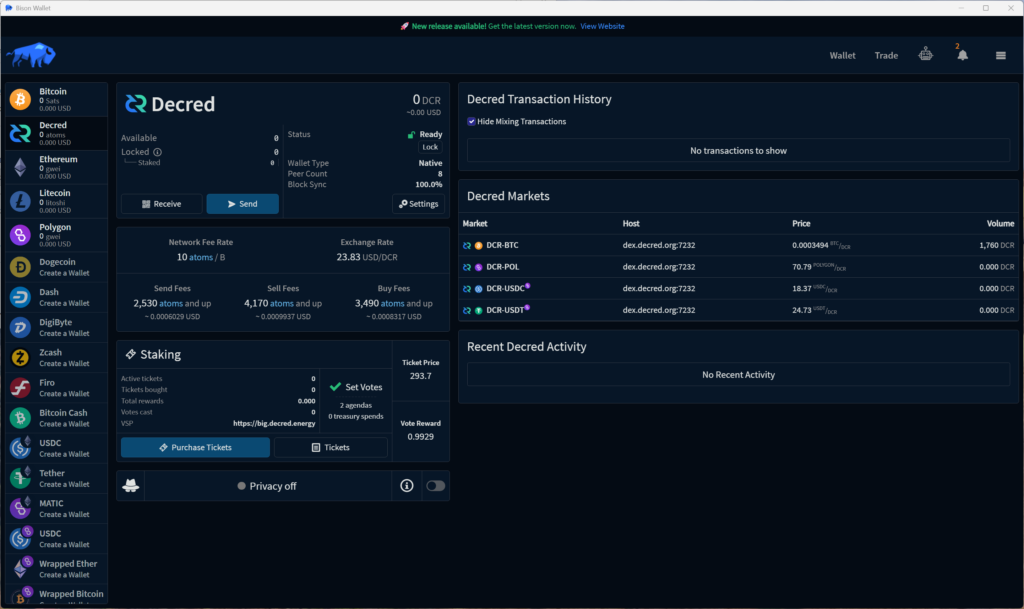Click the Purchase Tickets button

195,447
